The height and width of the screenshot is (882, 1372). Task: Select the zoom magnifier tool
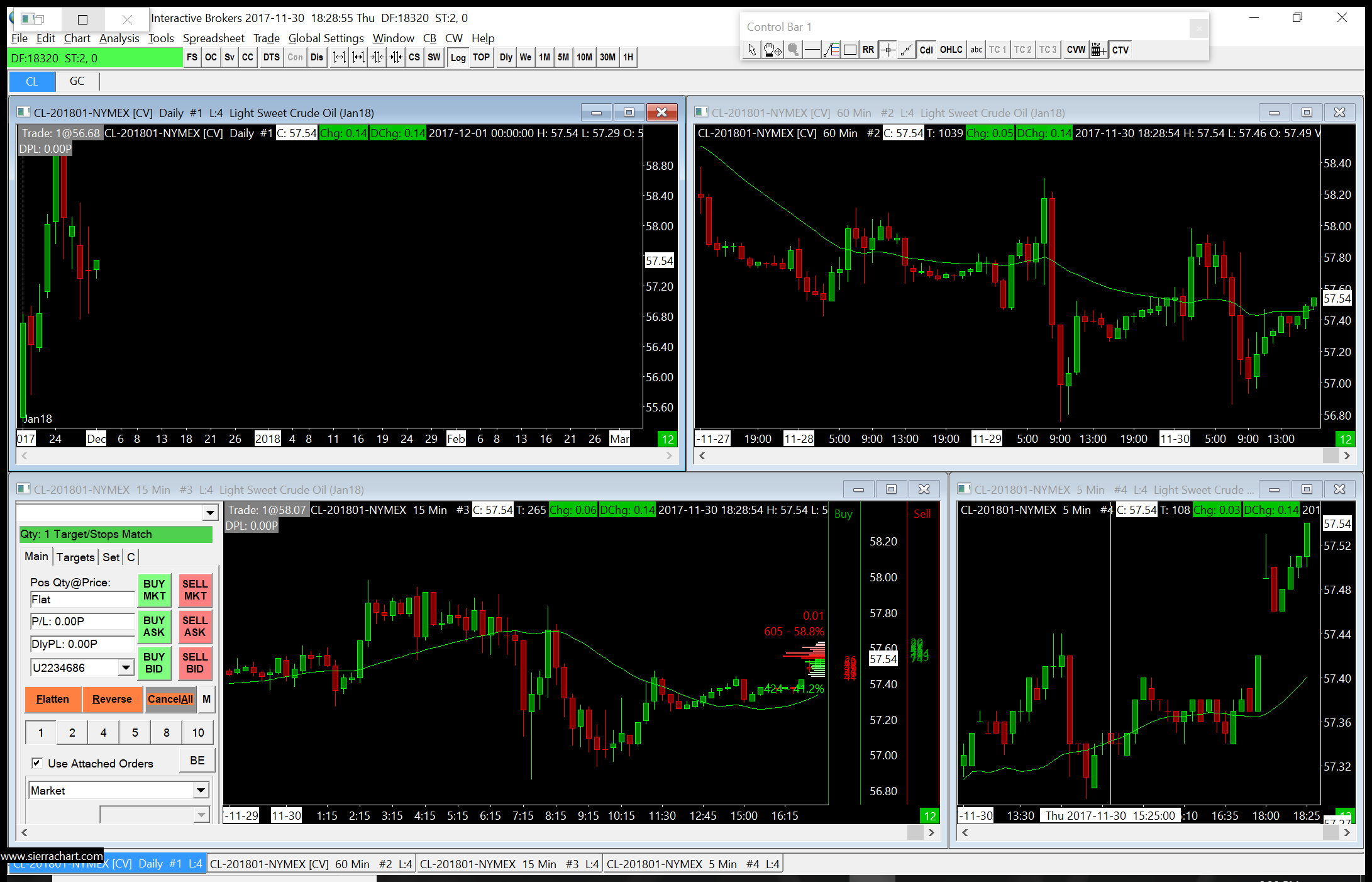coord(794,50)
